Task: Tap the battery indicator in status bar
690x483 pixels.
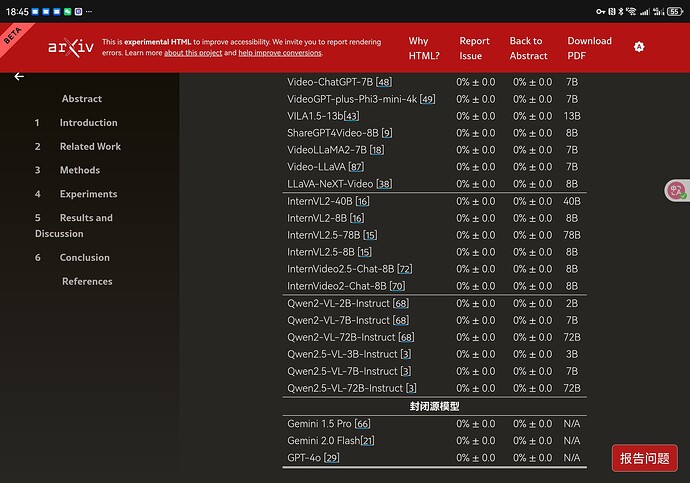Action: 675,11
